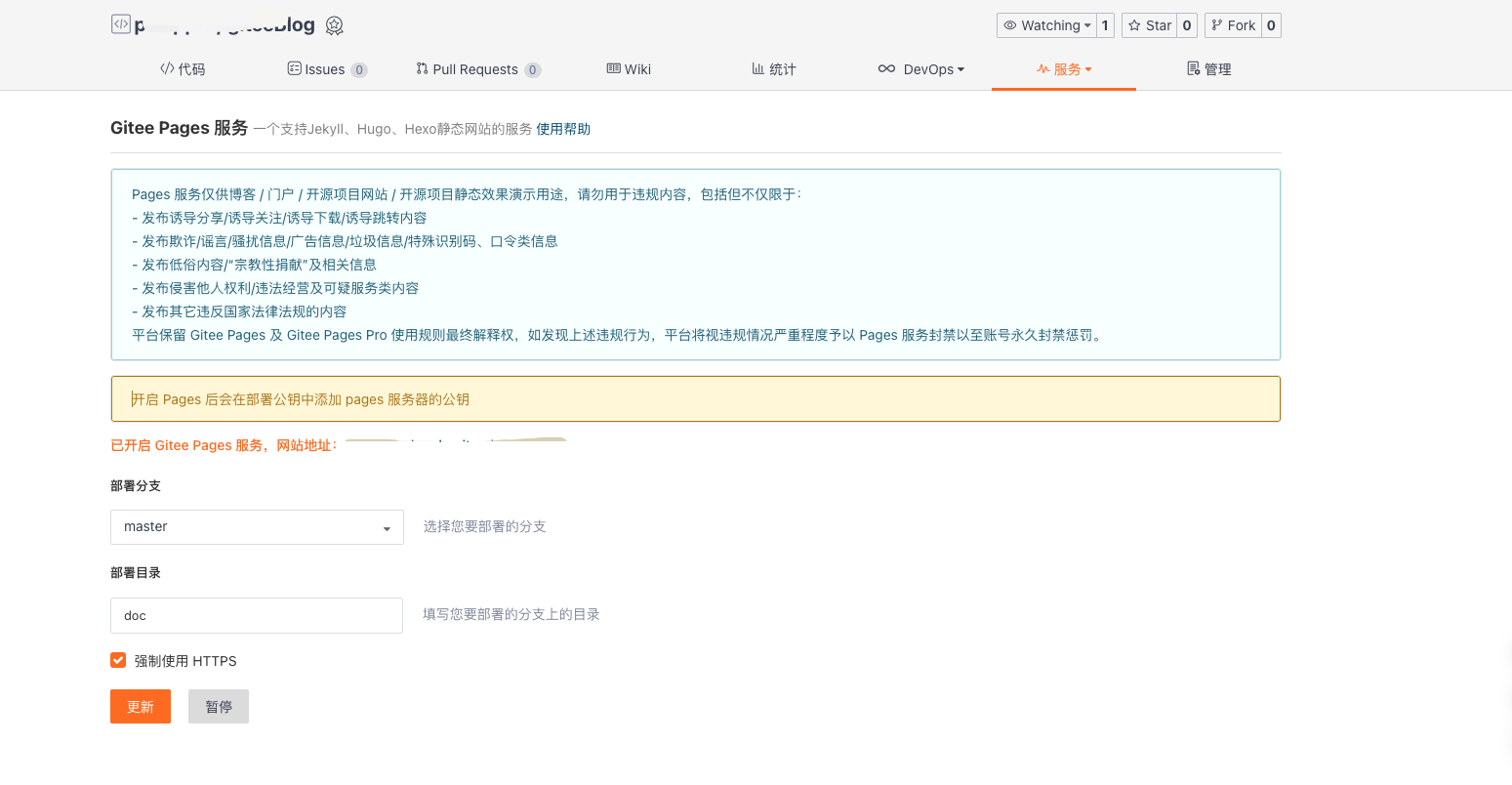The height and width of the screenshot is (785, 1512).
Task: Click the Wiki book icon
Action: point(614,68)
